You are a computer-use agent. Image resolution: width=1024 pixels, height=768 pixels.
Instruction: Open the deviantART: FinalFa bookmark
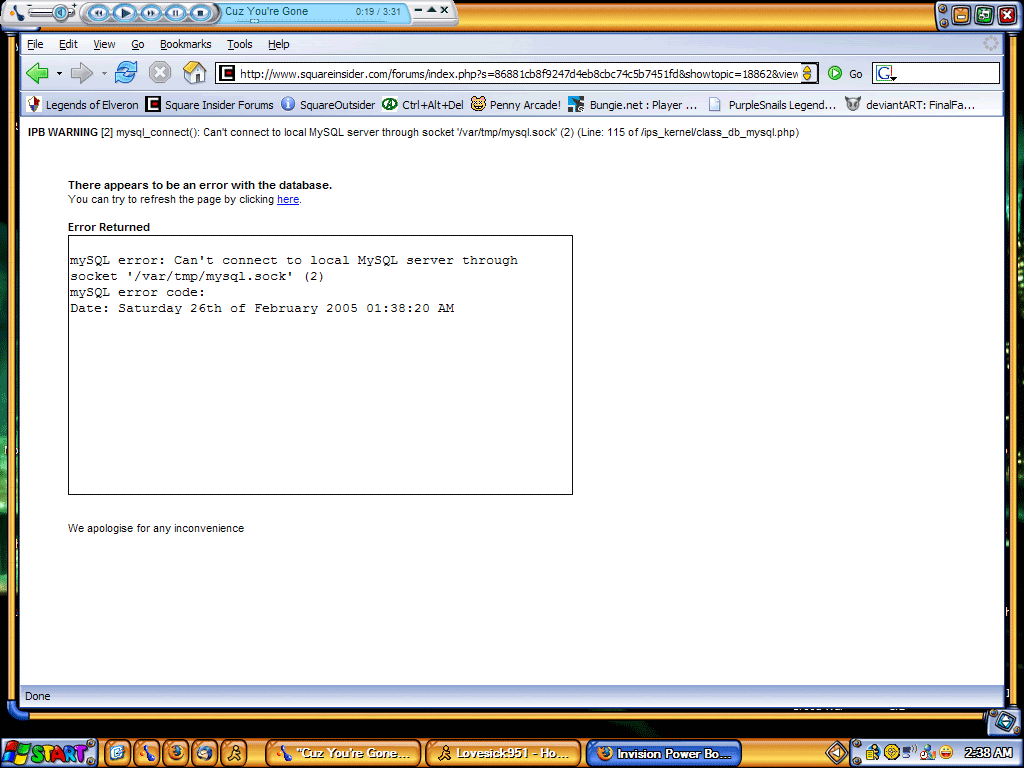coord(910,104)
